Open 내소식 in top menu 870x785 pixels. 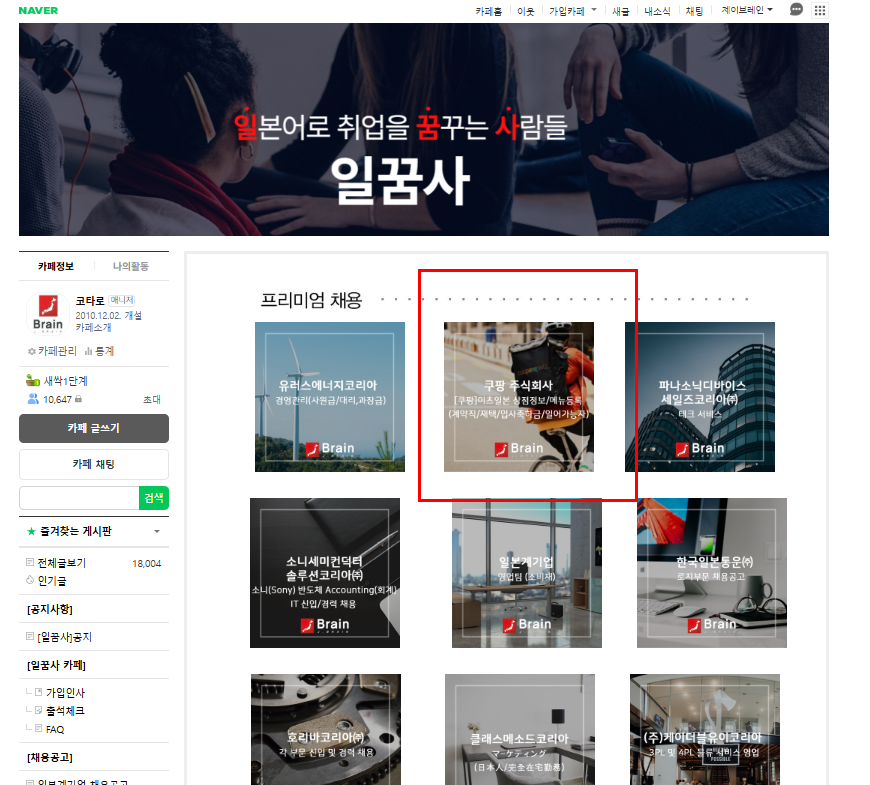click(657, 11)
